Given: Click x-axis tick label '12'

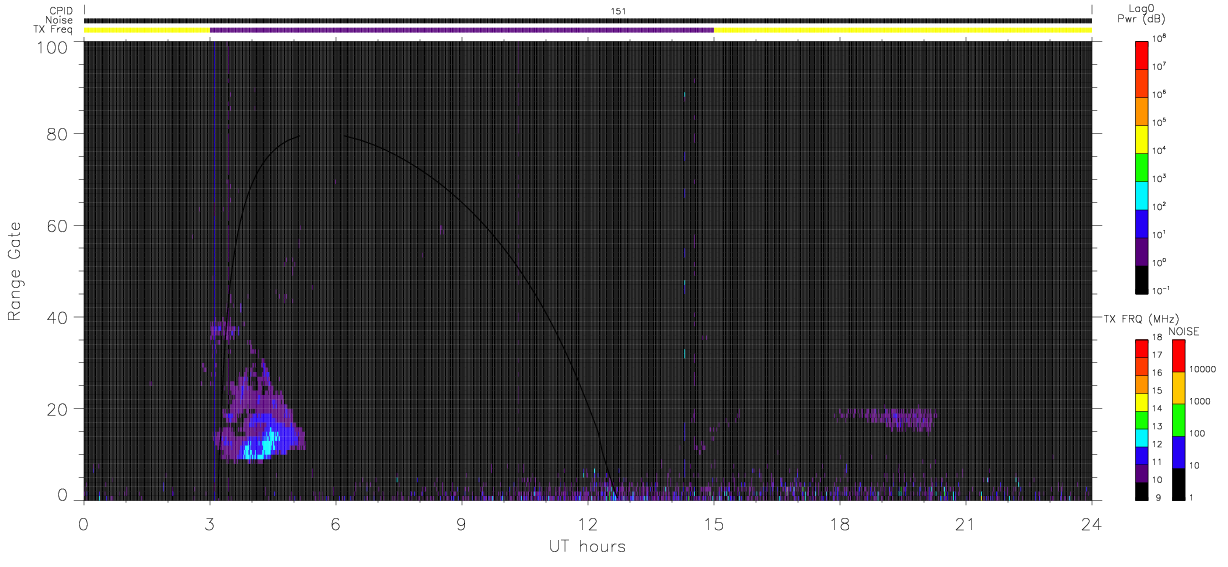Looking at the screenshot, I should click(588, 523).
